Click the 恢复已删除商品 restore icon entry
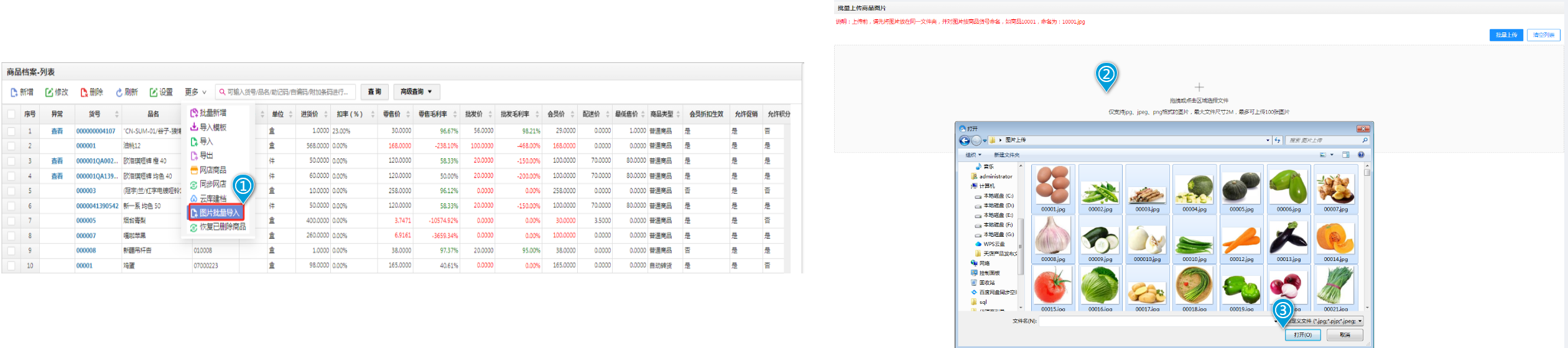1568x348 pixels. pos(194,227)
